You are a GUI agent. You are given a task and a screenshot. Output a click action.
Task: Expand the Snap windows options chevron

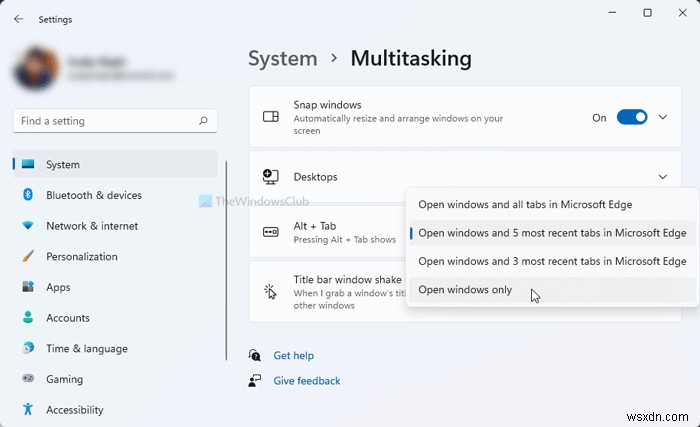[663, 117]
